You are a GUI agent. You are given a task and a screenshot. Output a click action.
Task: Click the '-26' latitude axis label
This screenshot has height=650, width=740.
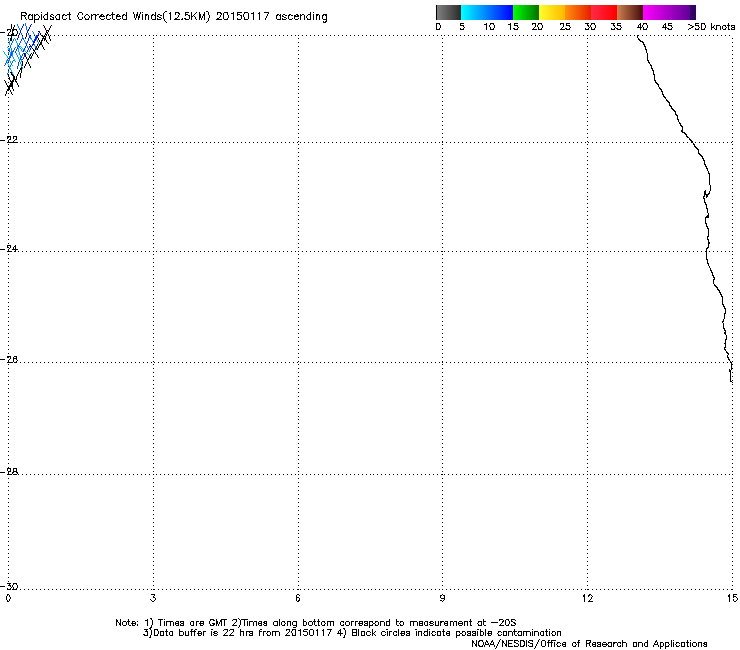tap(9, 360)
